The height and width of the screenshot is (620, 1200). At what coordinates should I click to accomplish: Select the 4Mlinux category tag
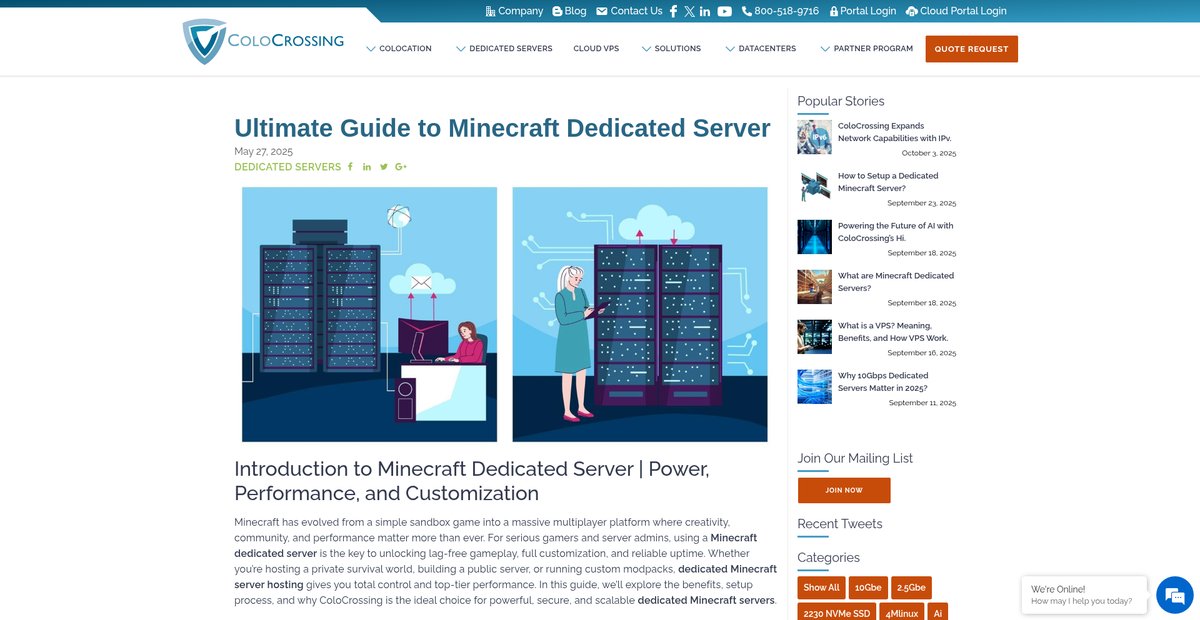pyautogui.click(x=902, y=612)
